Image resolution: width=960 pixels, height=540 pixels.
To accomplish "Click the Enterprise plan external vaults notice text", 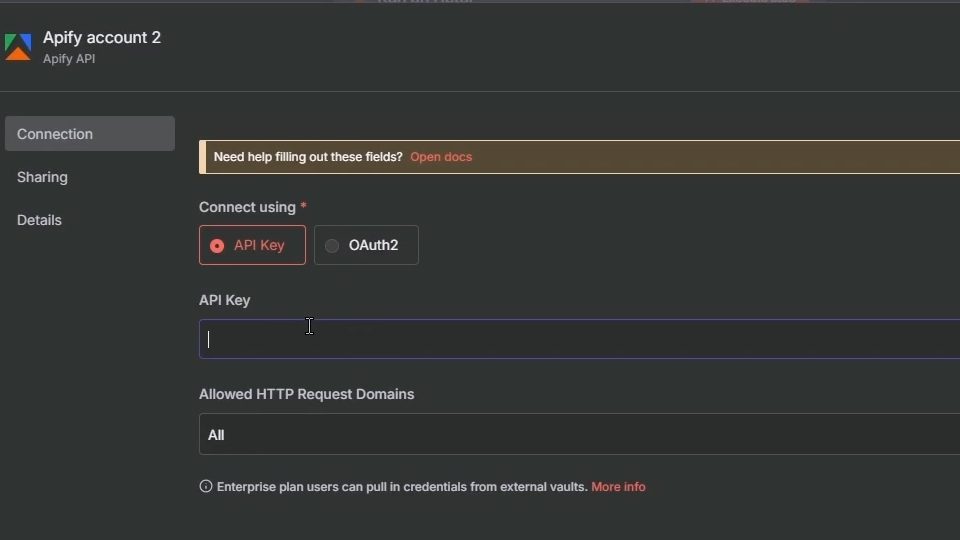I will 401,487.
